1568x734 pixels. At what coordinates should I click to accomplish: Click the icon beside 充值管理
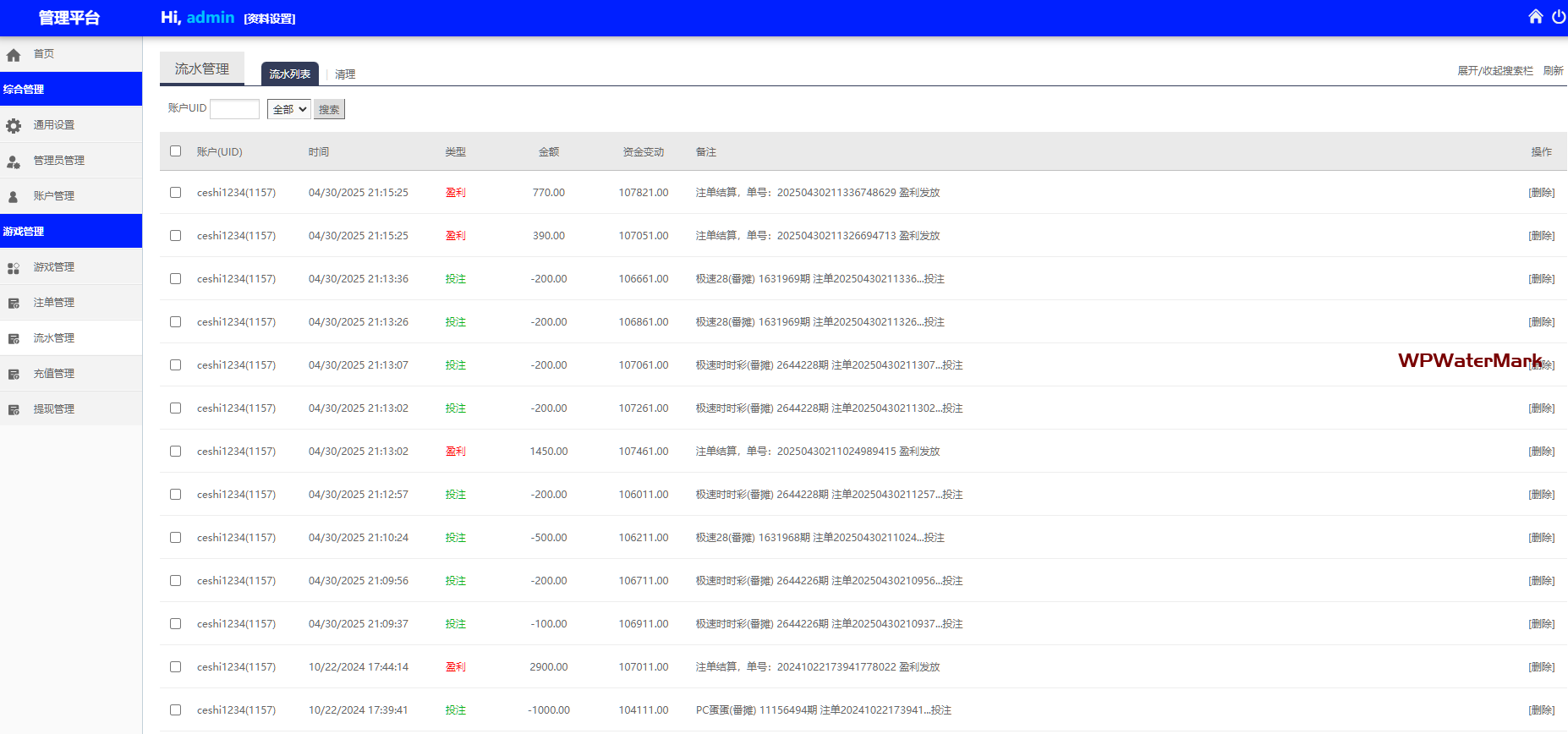[x=14, y=375]
